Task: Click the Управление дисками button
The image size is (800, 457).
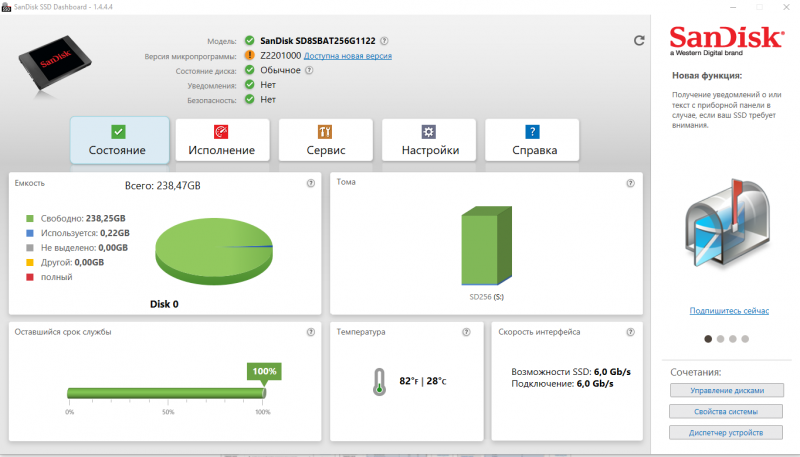Action: tap(727, 390)
